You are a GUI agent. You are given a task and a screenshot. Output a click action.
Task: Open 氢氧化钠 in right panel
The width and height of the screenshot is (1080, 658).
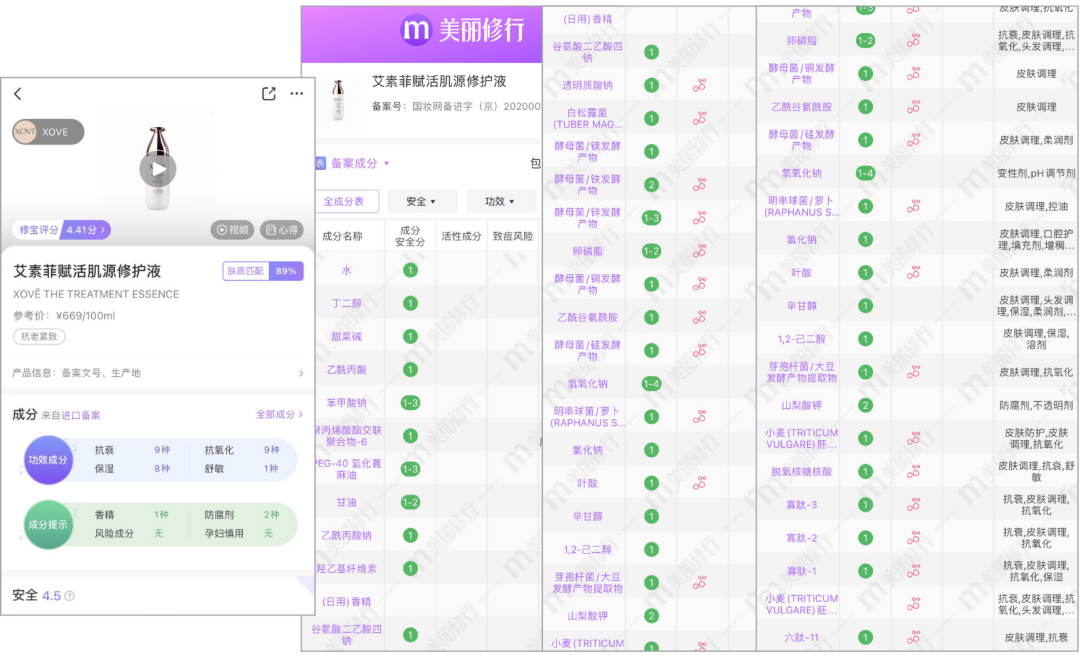802,173
